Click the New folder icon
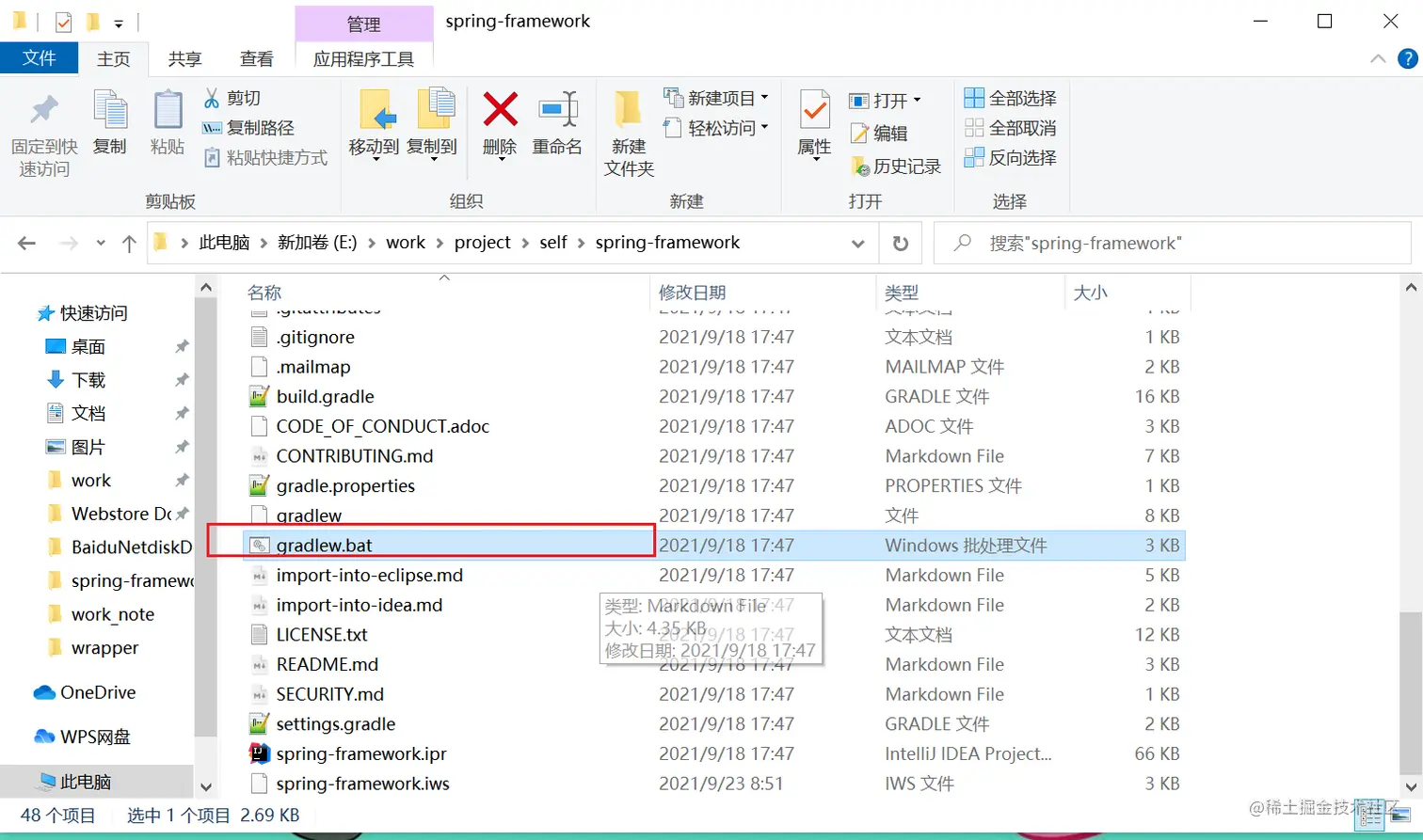Image resolution: width=1423 pixels, height=840 pixels. click(629, 109)
